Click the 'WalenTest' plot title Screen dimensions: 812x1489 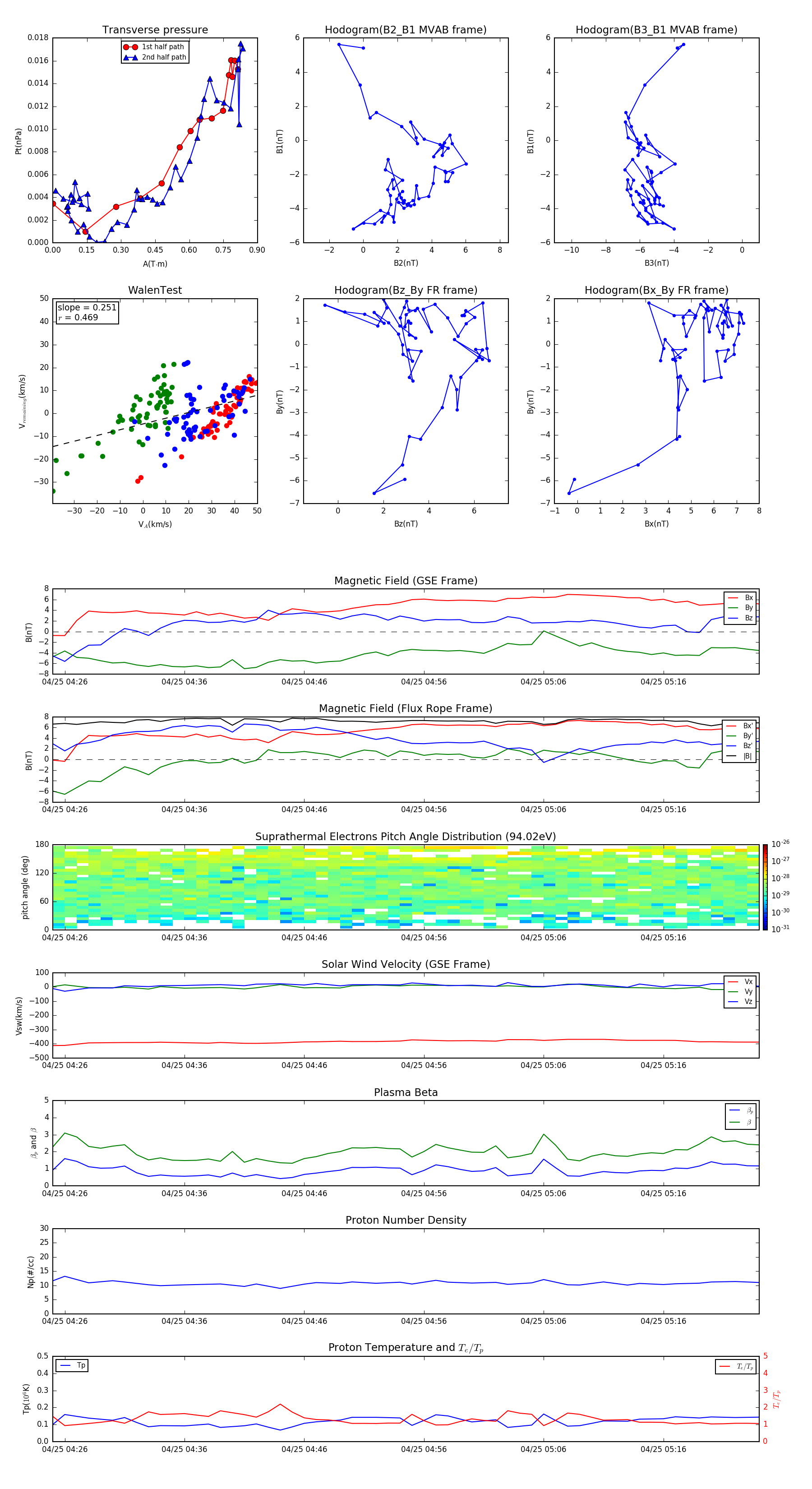tap(155, 290)
